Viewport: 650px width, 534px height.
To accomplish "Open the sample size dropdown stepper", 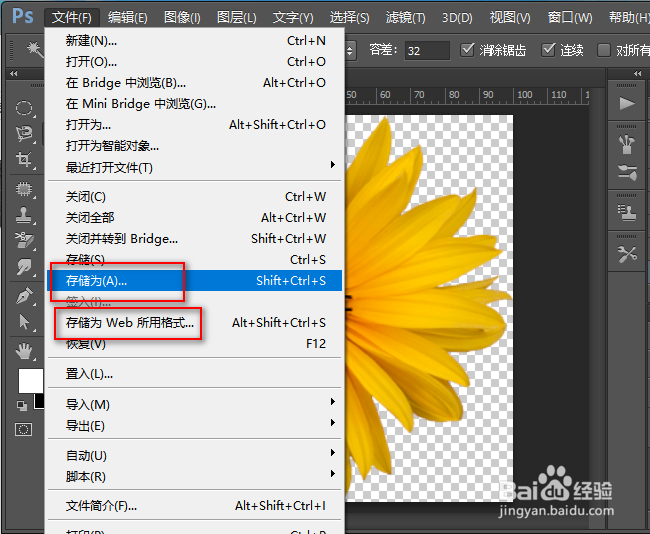I will tap(350, 51).
